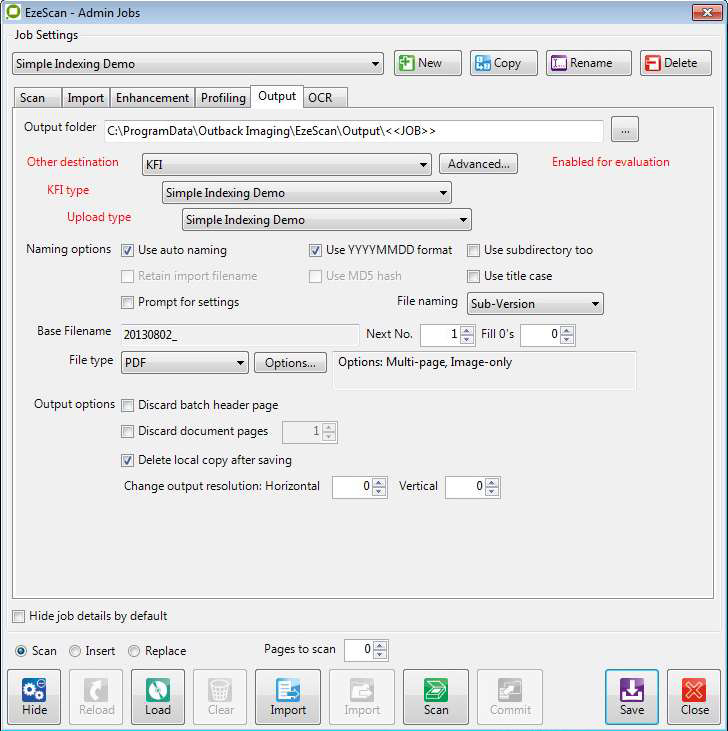This screenshot has width=728, height=731.
Task: Disable the Use auto naming checkbox
Action: point(128,250)
